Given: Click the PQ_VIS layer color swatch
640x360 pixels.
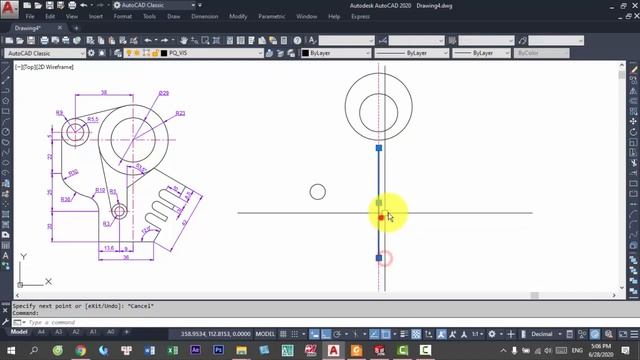Looking at the screenshot, I should (164, 53).
